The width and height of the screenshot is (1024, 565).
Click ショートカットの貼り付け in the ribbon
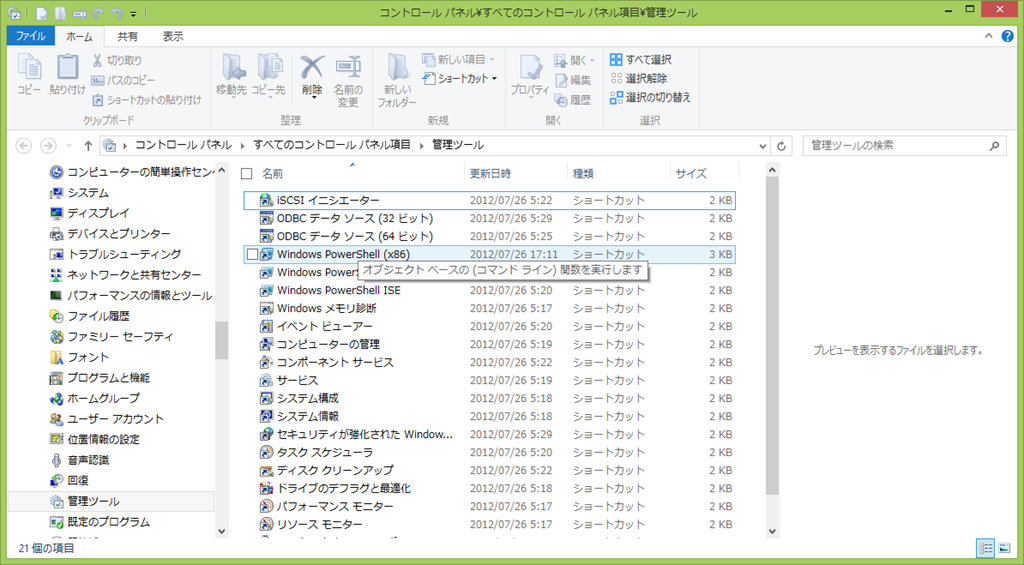pos(146,100)
